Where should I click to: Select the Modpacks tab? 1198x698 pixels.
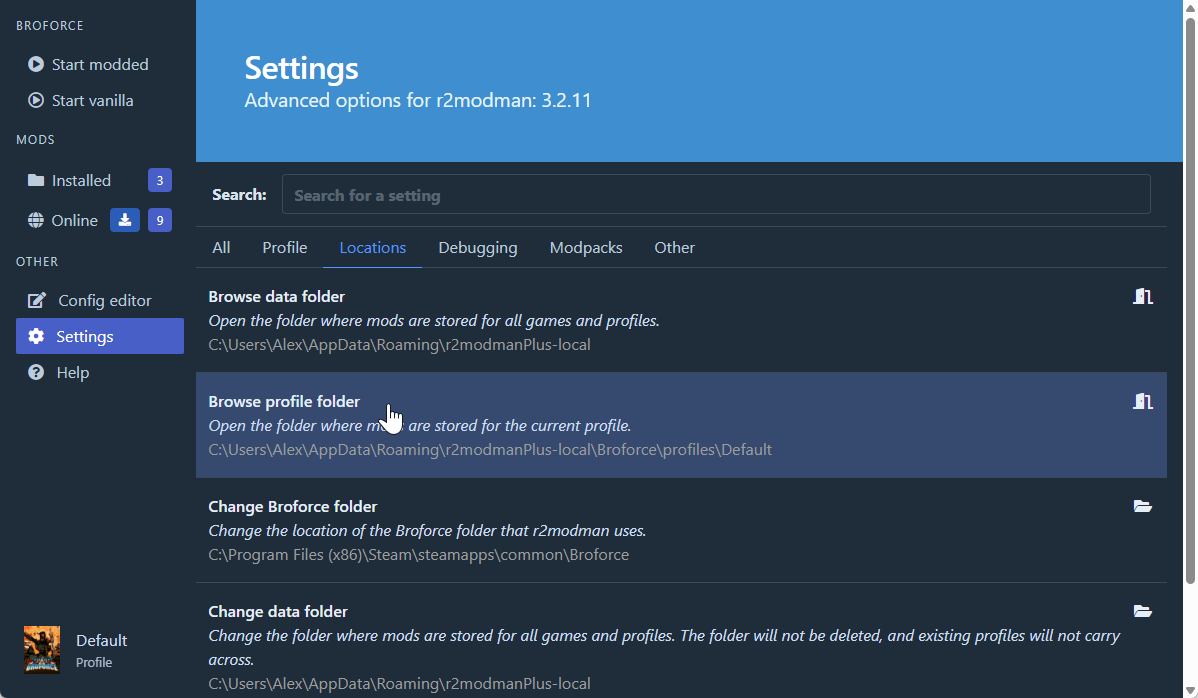pyautogui.click(x=586, y=247)
